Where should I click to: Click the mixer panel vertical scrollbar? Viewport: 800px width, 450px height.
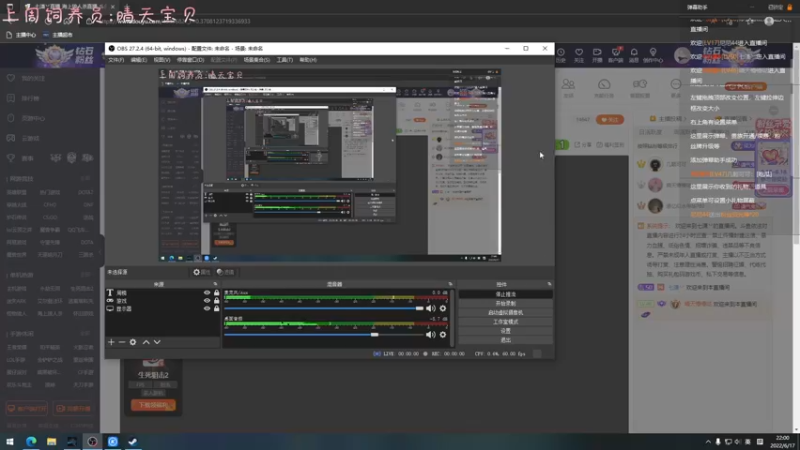point(452,318)
